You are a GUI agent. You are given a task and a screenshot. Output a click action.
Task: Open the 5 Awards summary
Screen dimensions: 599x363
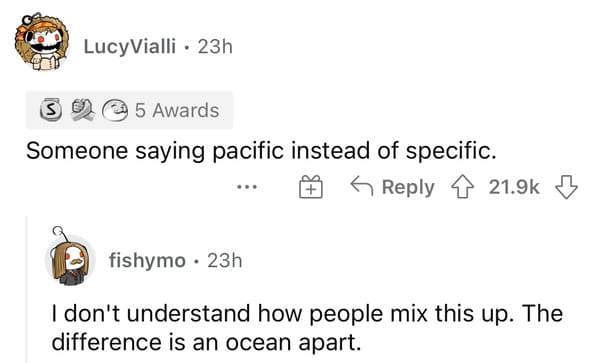[x=130, y=110]
